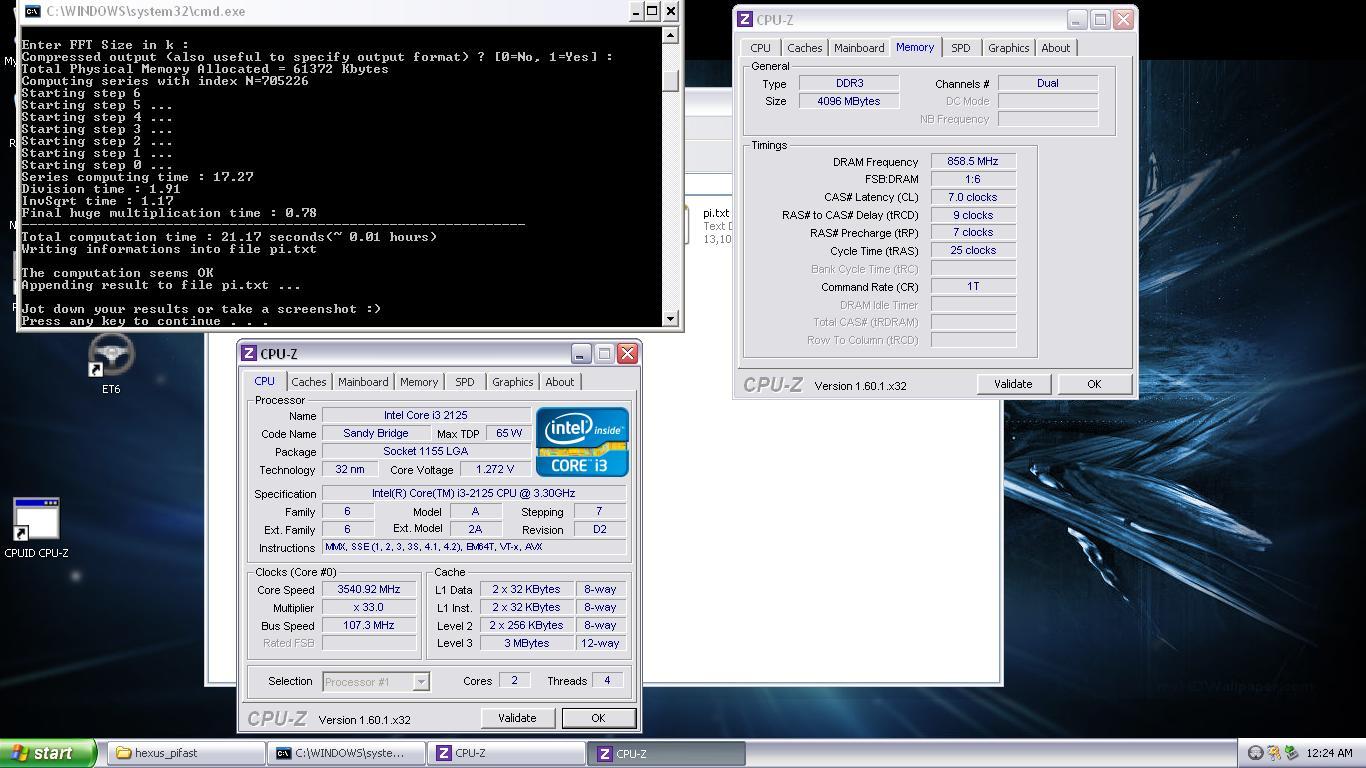This screenshot has height=768, width=1366.
Task: Click the 7.0 clocks CAS latency value
Action: click(973, 197)
